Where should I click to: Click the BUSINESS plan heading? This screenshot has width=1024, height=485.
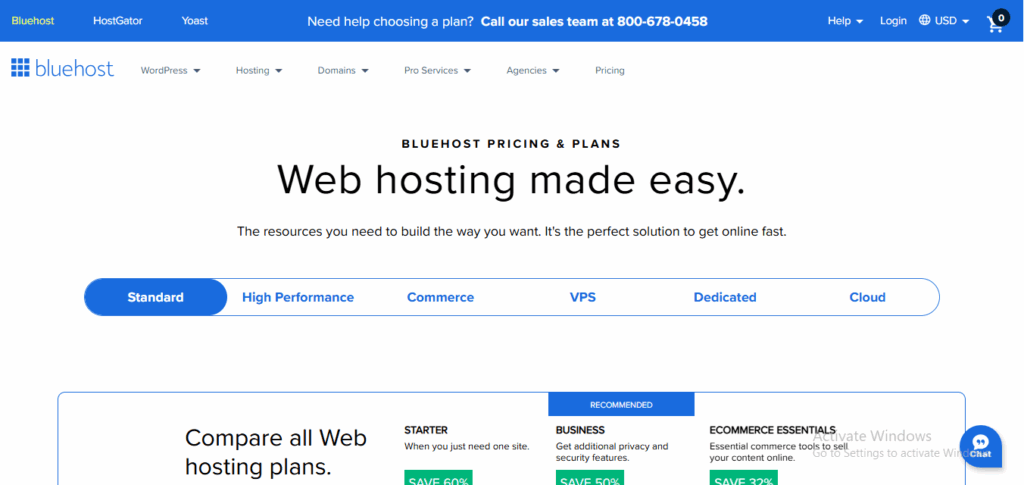[580, 430]
